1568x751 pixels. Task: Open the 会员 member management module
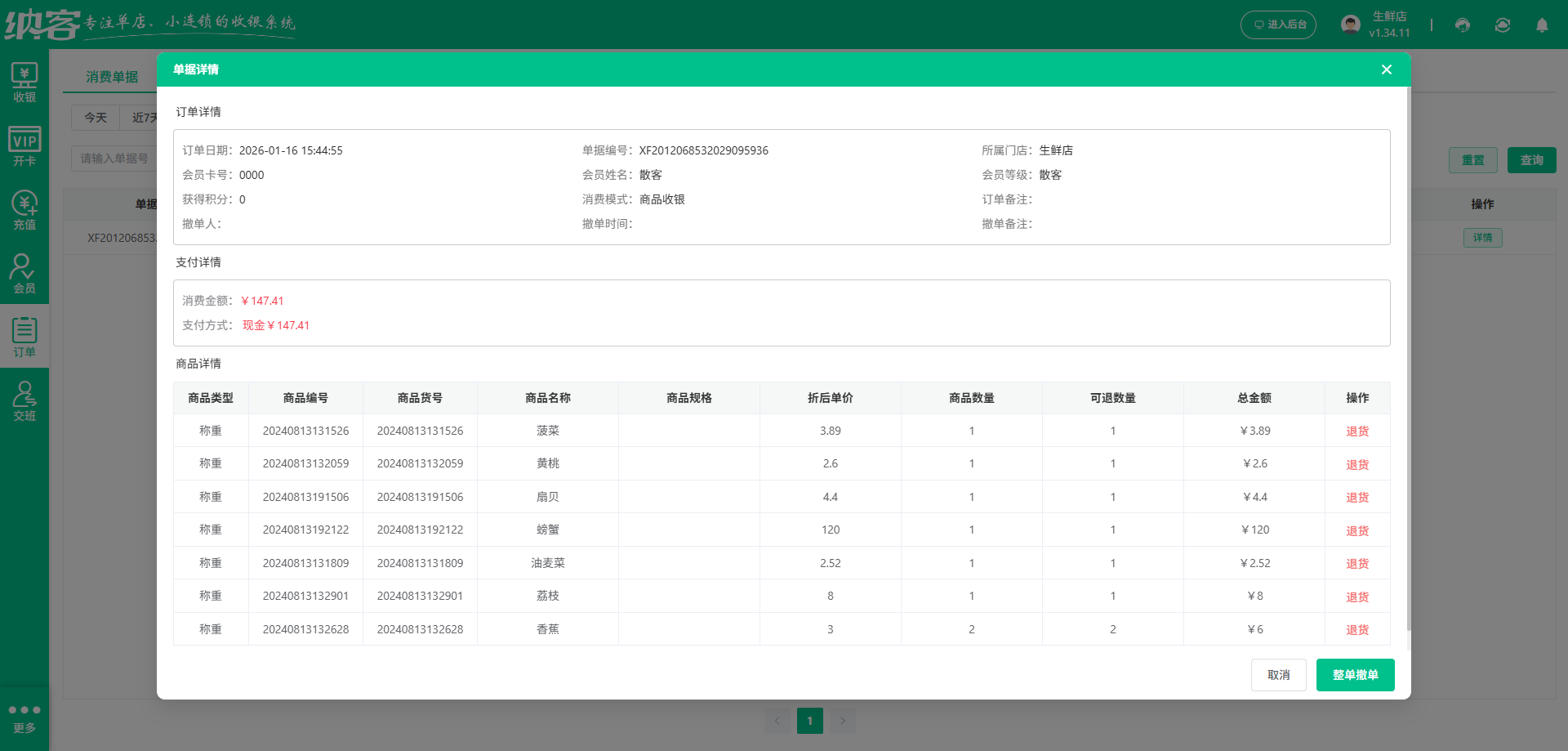(x=24, y=272)
